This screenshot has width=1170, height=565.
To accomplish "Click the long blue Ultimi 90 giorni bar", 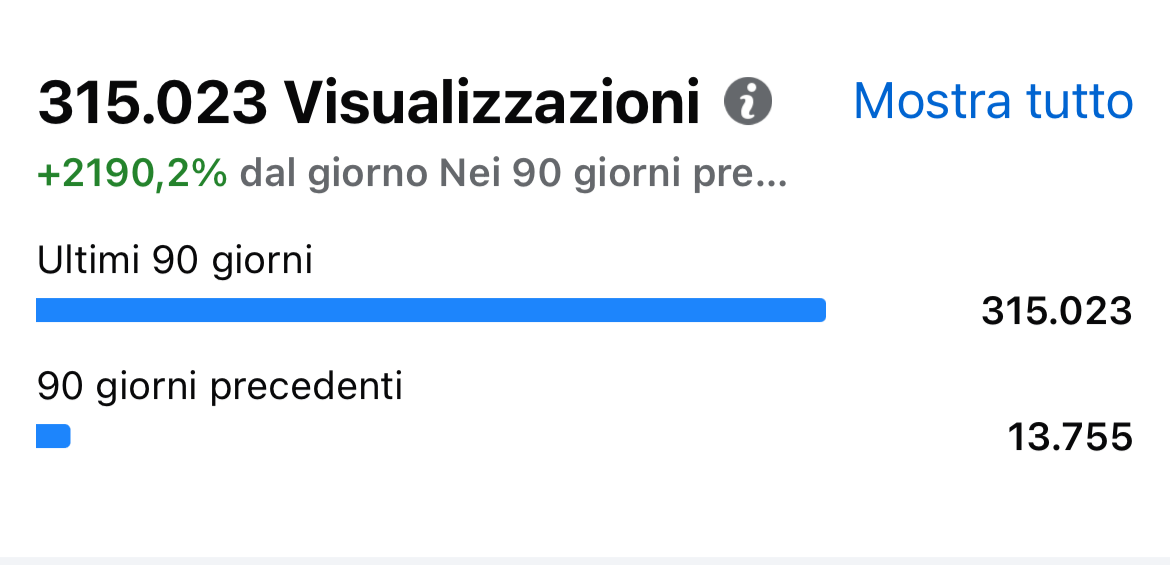I will 431,310.
